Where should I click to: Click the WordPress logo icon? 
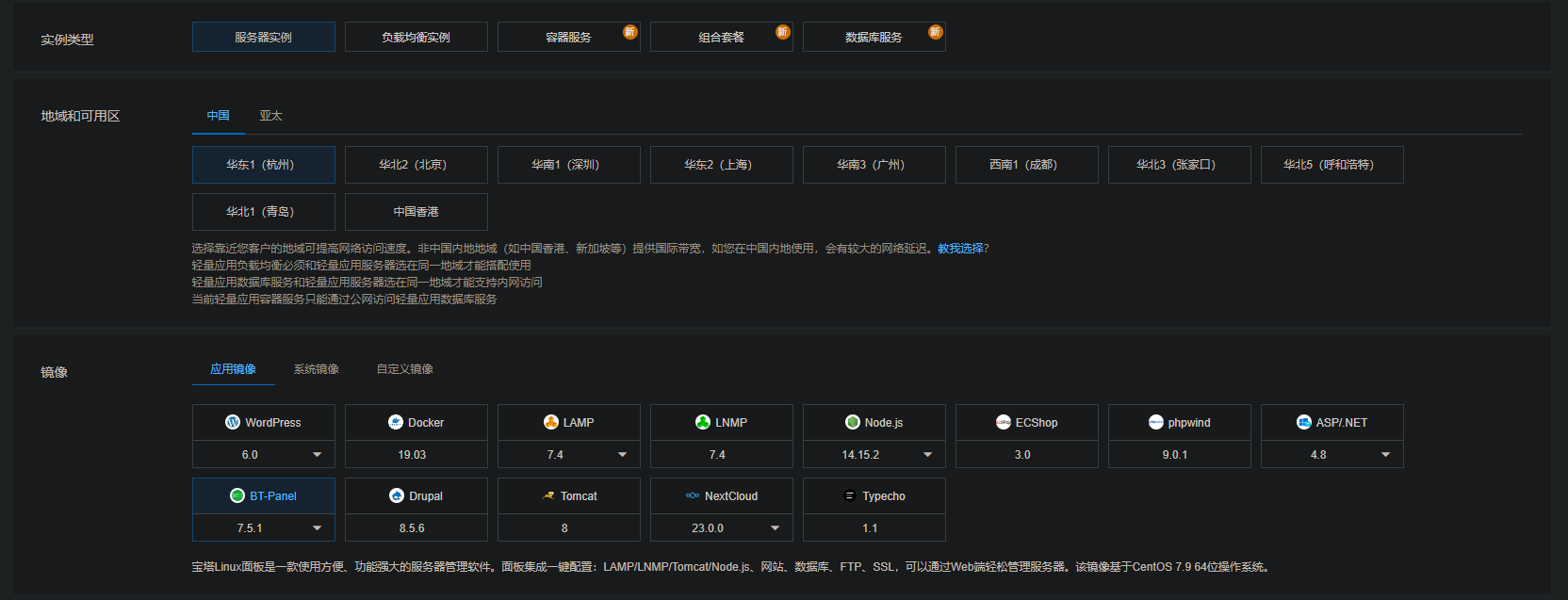tap(233, 422)
